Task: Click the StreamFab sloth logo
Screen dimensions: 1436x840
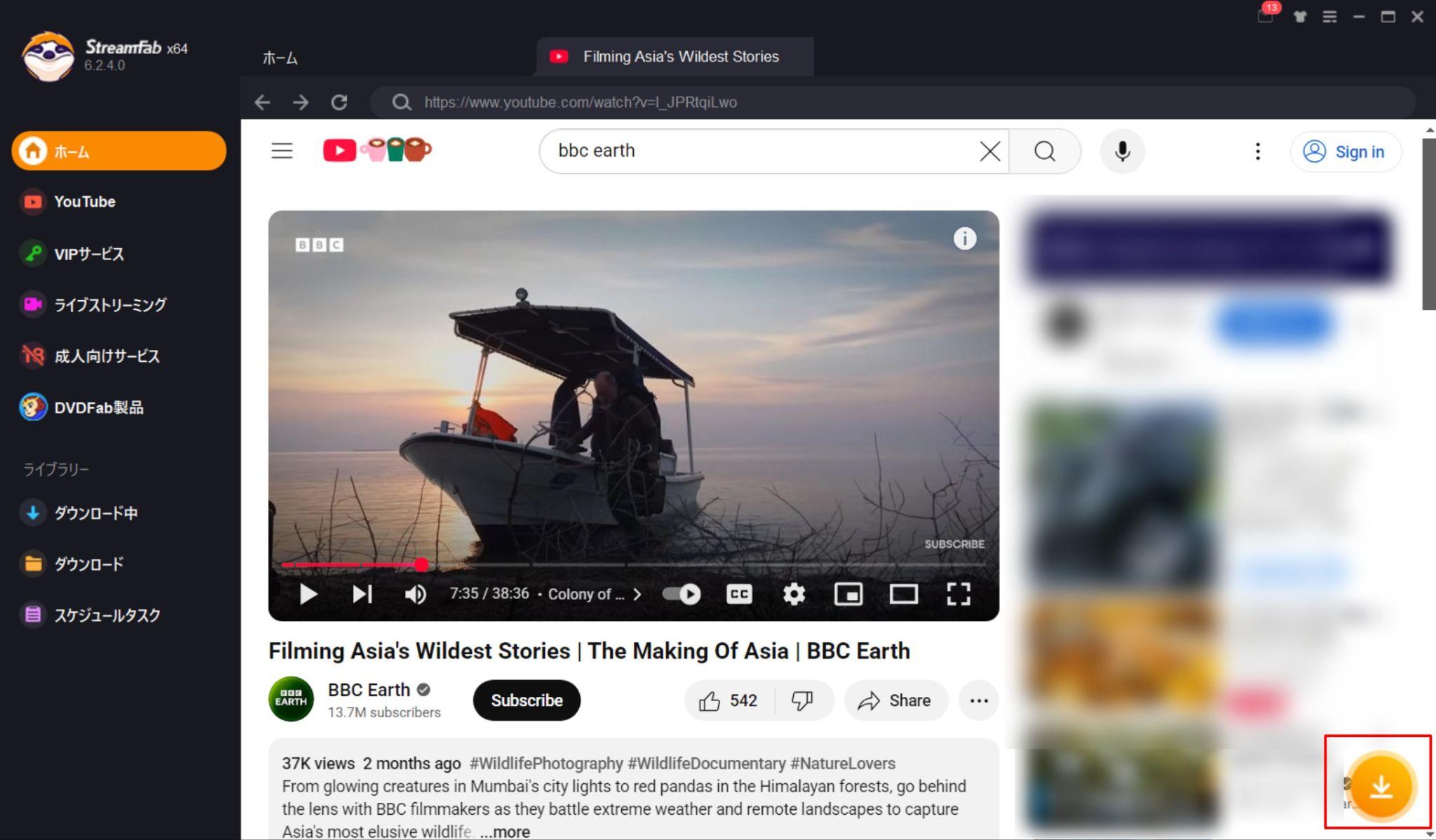Action: (x=48, y=56)
